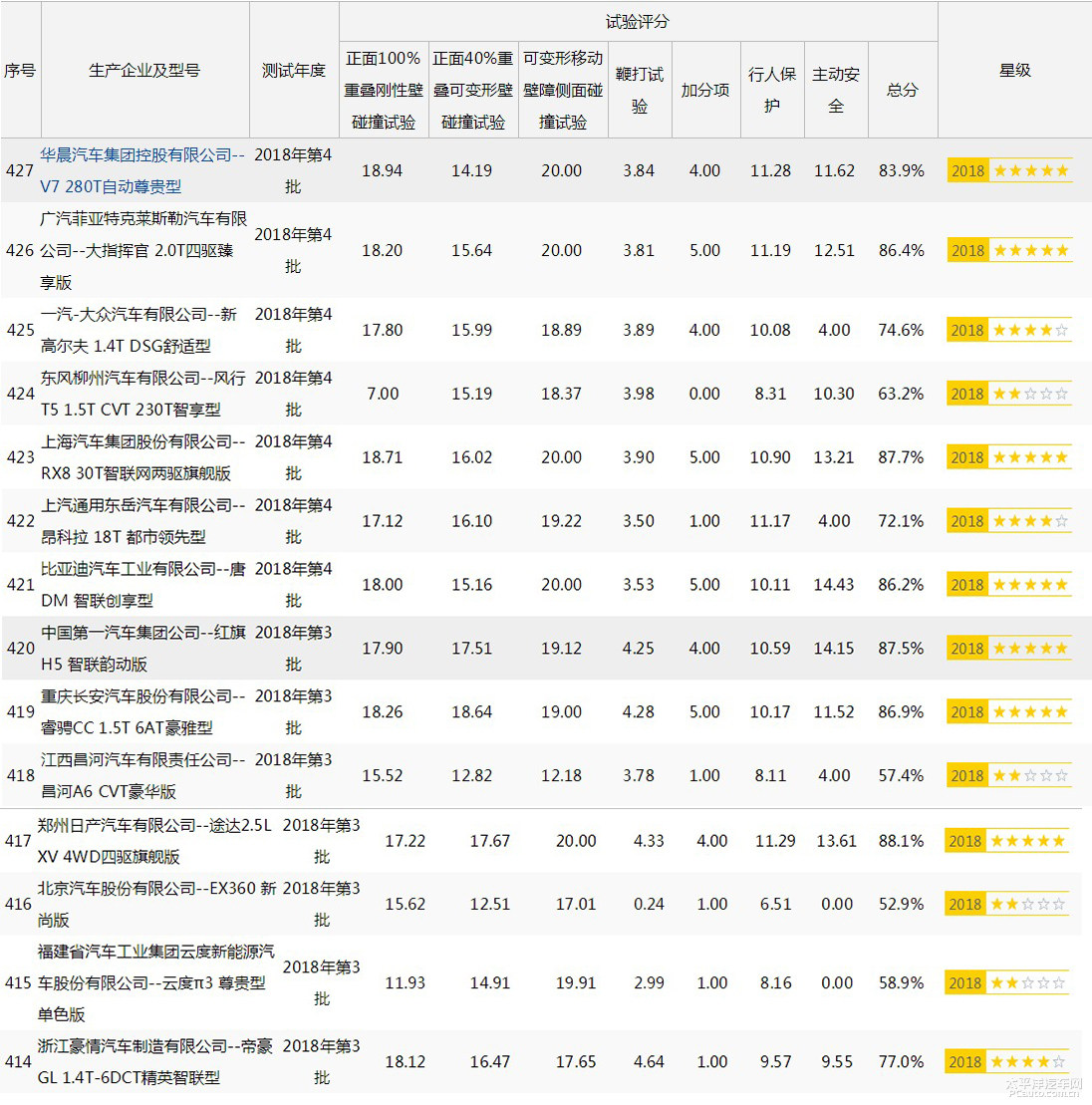Viewport: 1092px width, 1105px height.
Task: Click the 测试年度 column header
Action: [294, 71]
